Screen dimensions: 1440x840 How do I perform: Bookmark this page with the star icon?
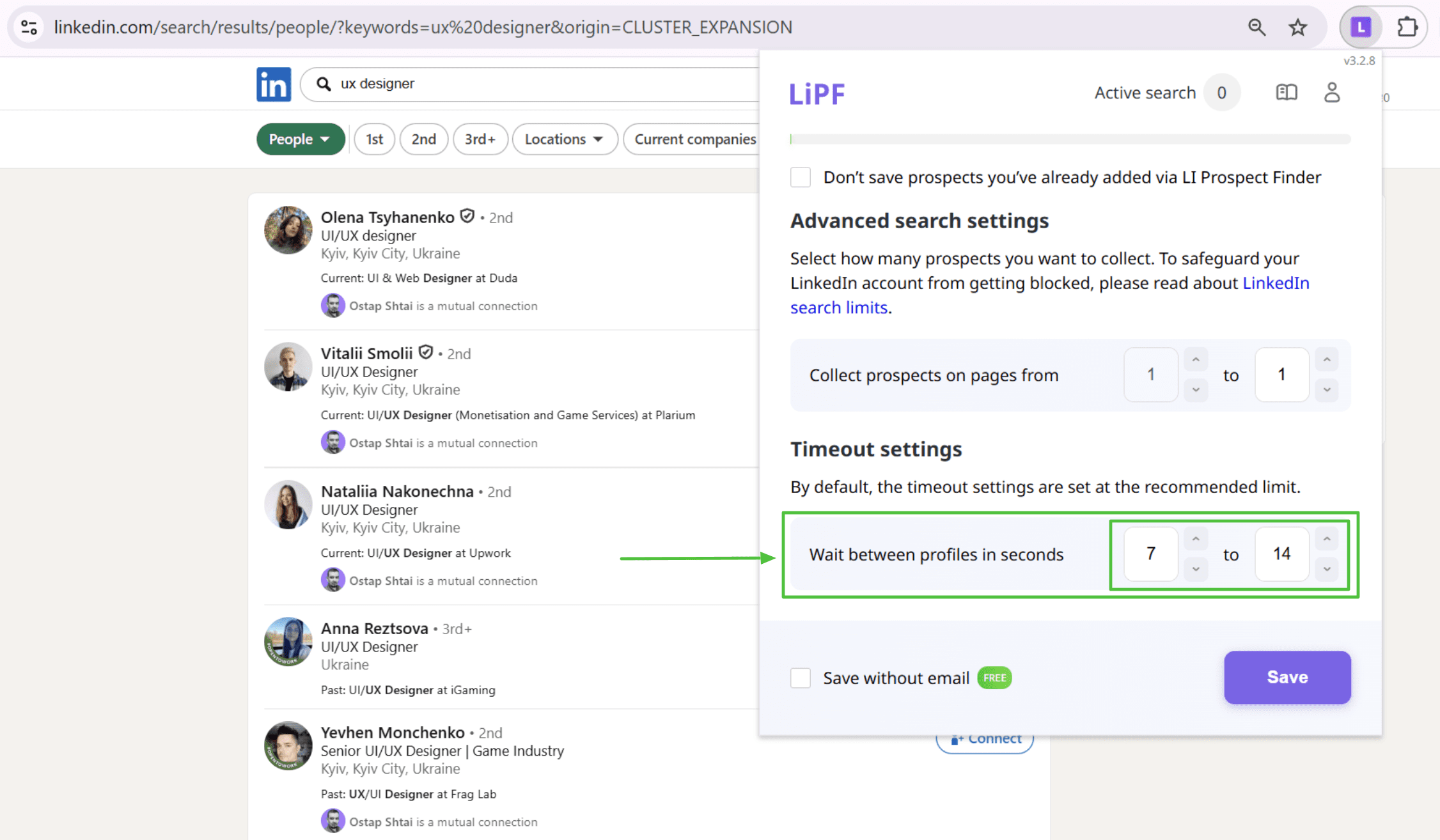tap(1297, 27)
